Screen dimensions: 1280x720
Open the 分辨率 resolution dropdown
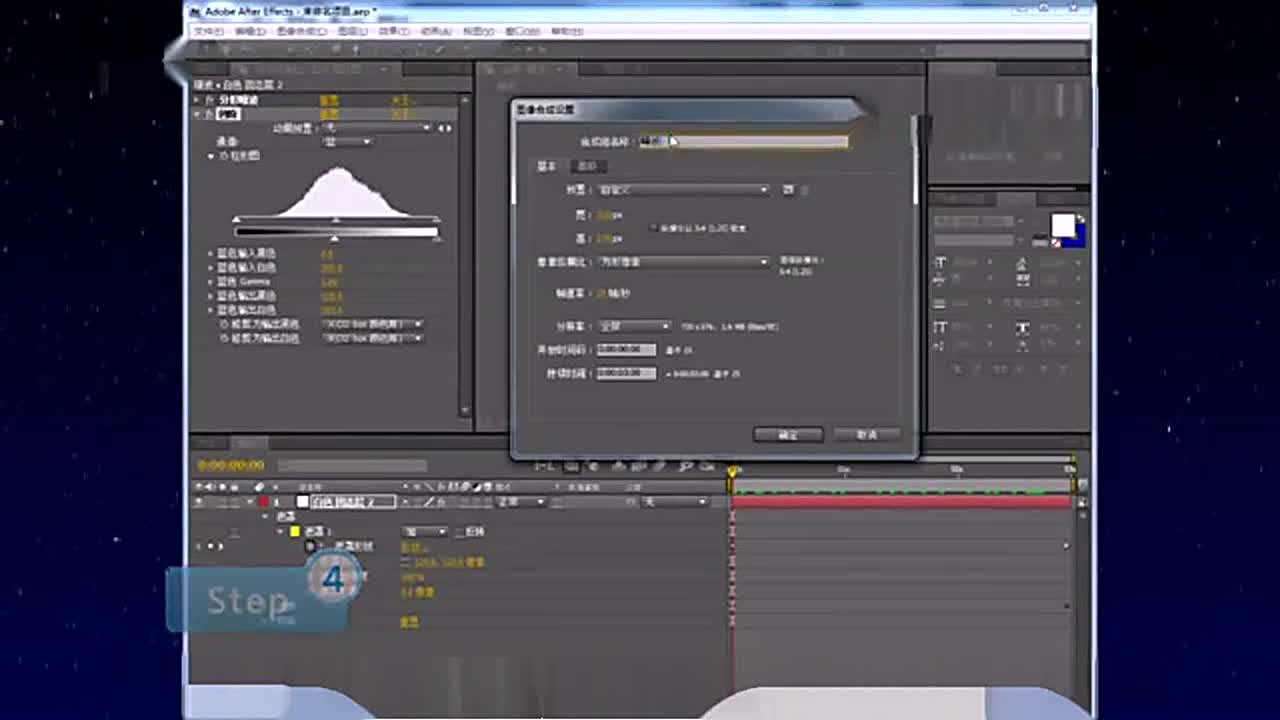point(635,326)
